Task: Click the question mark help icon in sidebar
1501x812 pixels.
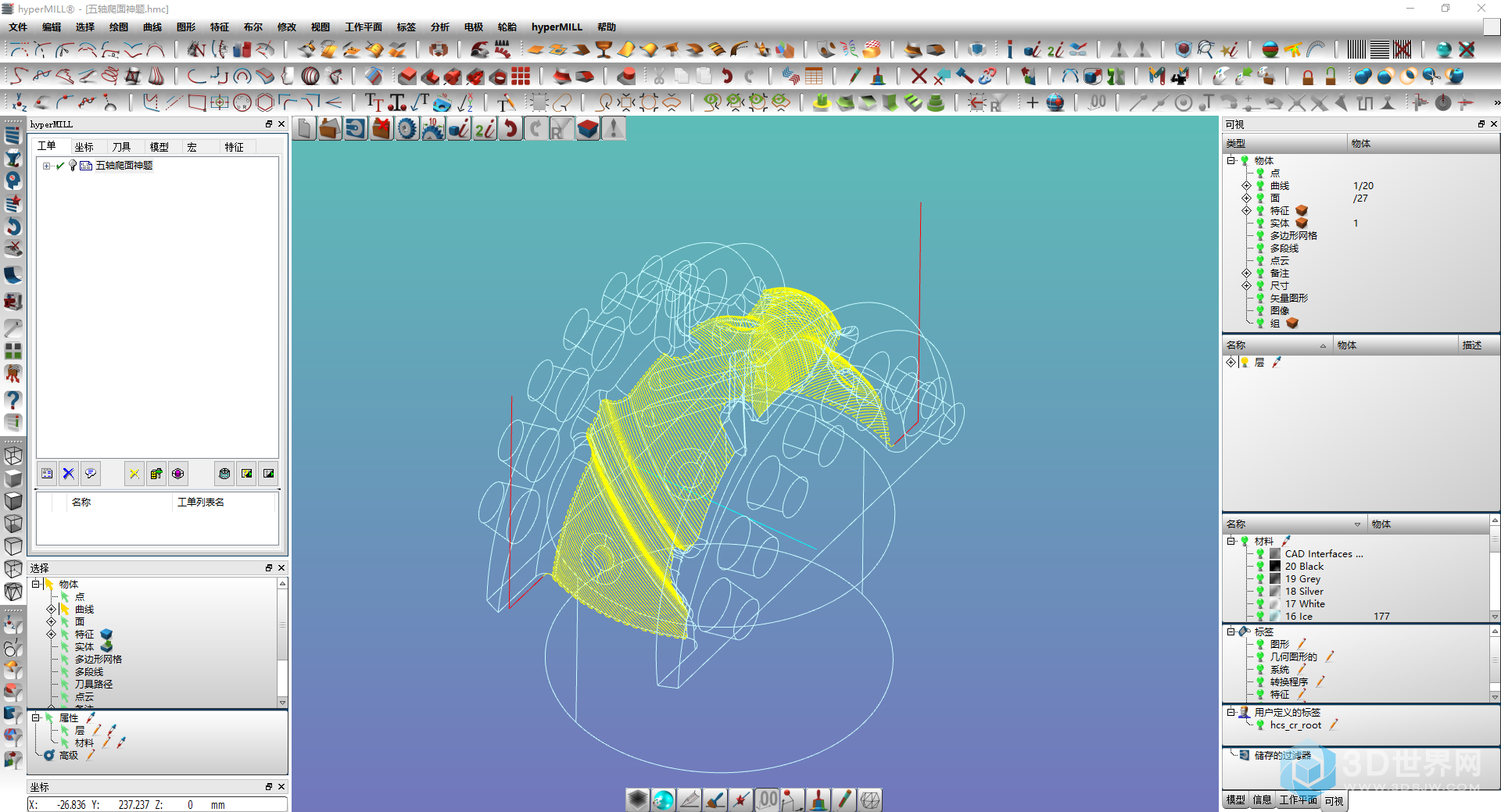Action: (13, 399)
